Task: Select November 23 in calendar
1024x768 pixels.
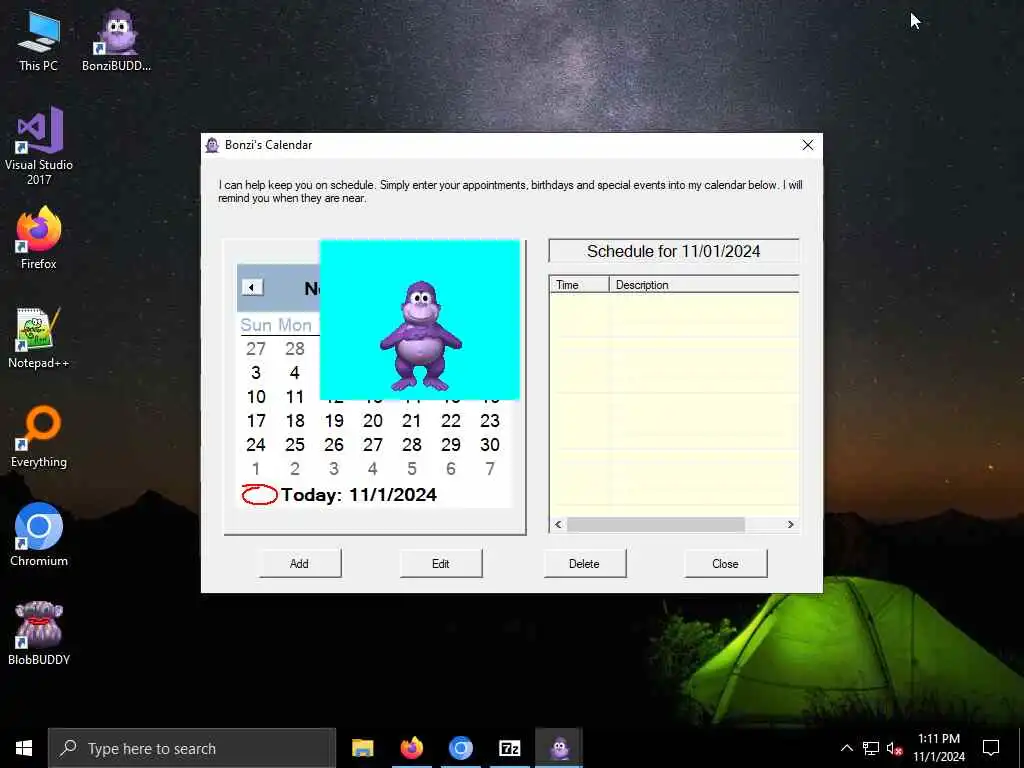Action: [x=490, y=421]
